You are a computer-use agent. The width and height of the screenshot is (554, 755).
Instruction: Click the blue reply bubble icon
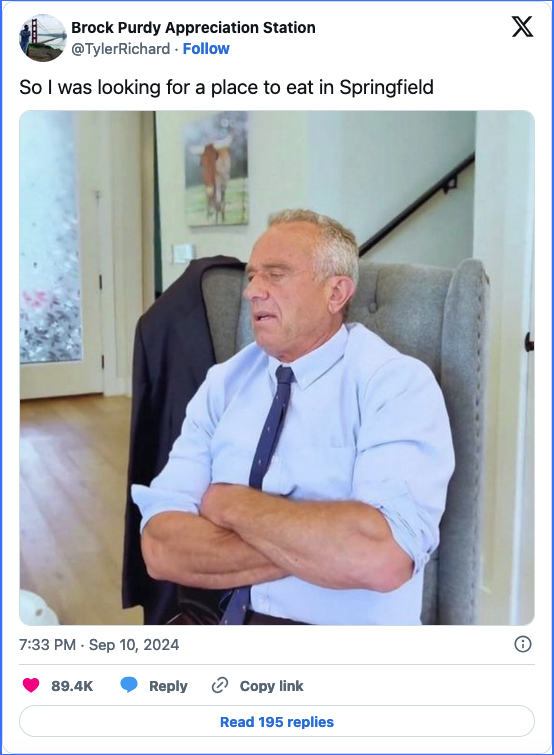click(x=129, y=685)
